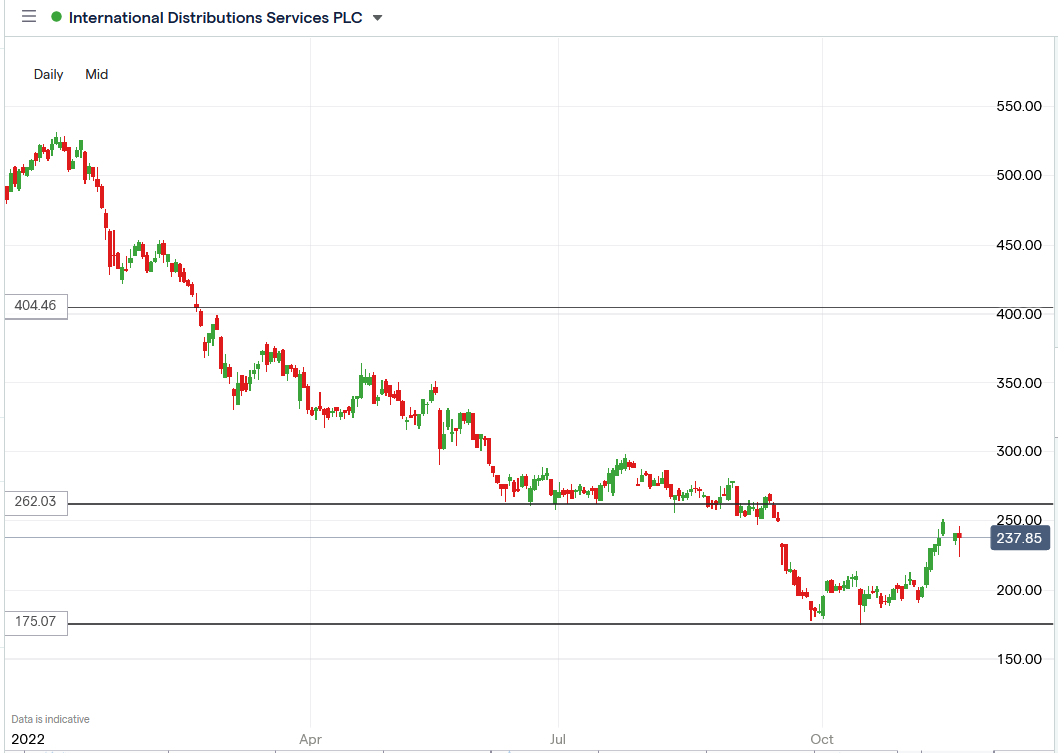Click the 2022 year axis label
Screen dimensions: 1058x753
click(x=28, y=740)
